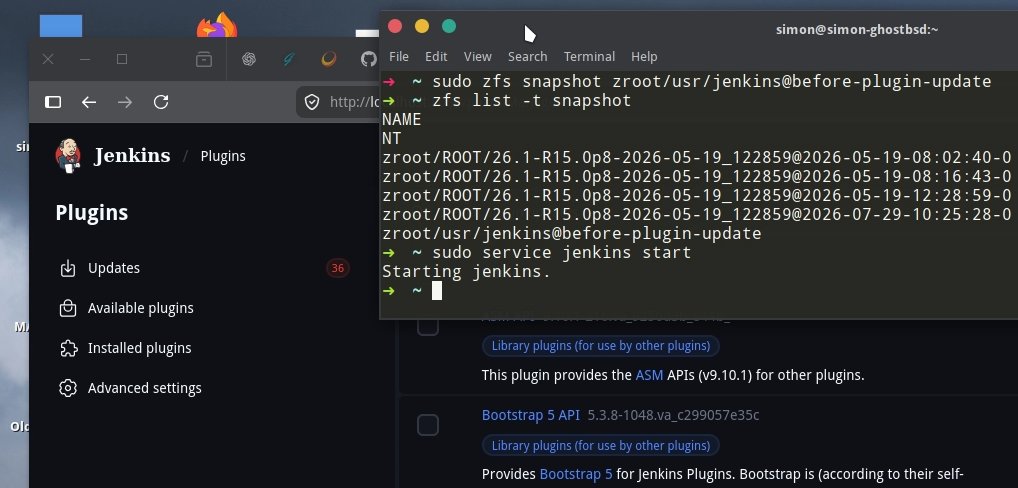Open the terminal View menu
This screenshot has width=1018, height=488.
pos(478,56)
